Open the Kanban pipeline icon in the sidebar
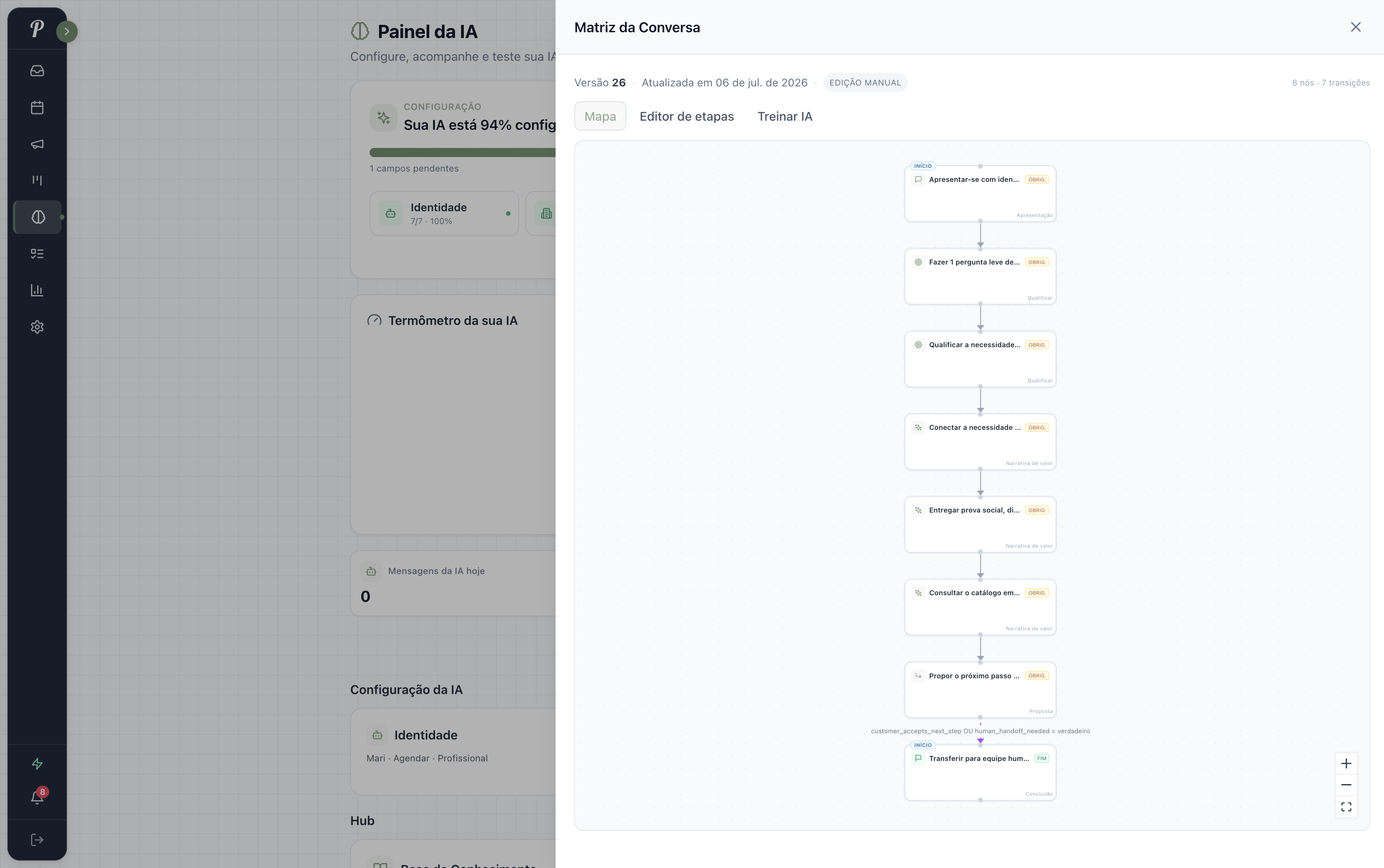Image resolution: width=1384 pixels, height=868 pixels. (37, 180)
